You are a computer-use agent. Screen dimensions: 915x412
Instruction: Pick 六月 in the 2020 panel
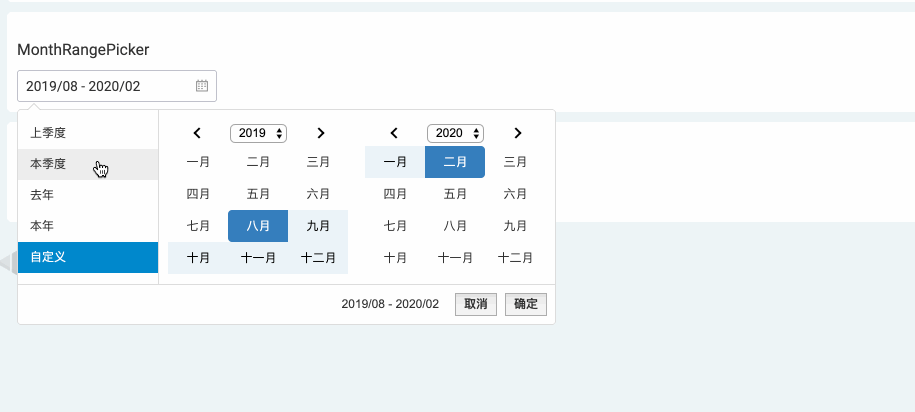tap(515, 194)
